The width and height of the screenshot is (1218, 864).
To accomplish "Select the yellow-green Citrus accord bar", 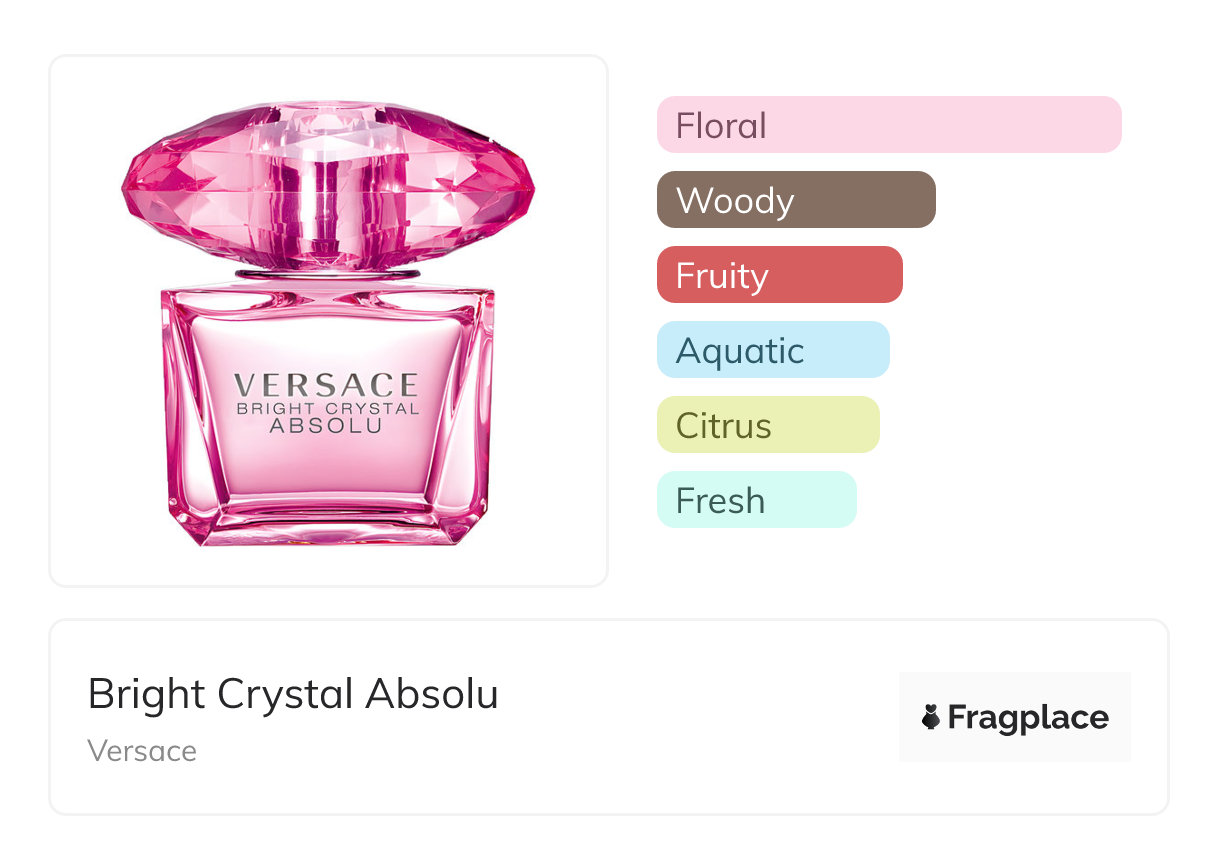I will [x=768, y=425].
